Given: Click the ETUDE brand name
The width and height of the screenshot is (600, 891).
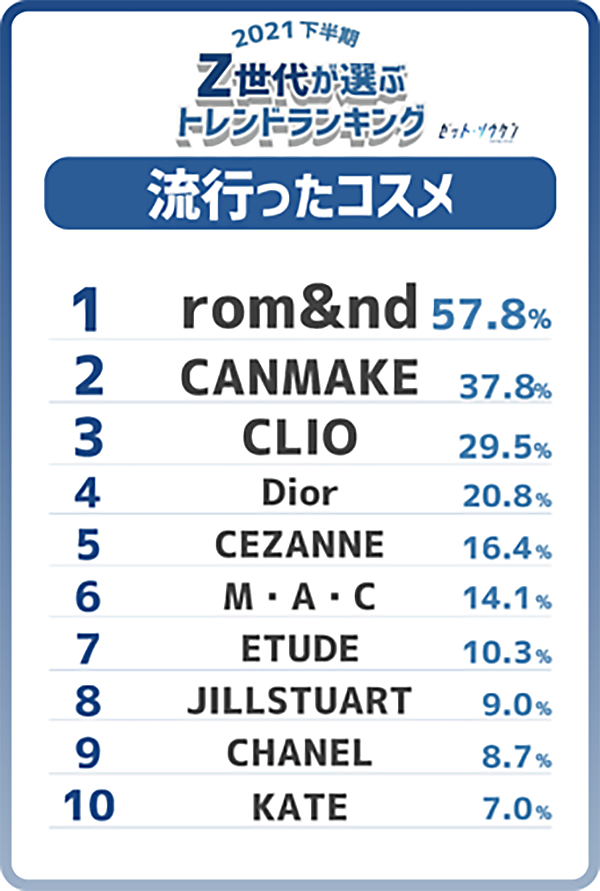Looking at the screenshot, I should pyautogui.click(x=299, y=649).
